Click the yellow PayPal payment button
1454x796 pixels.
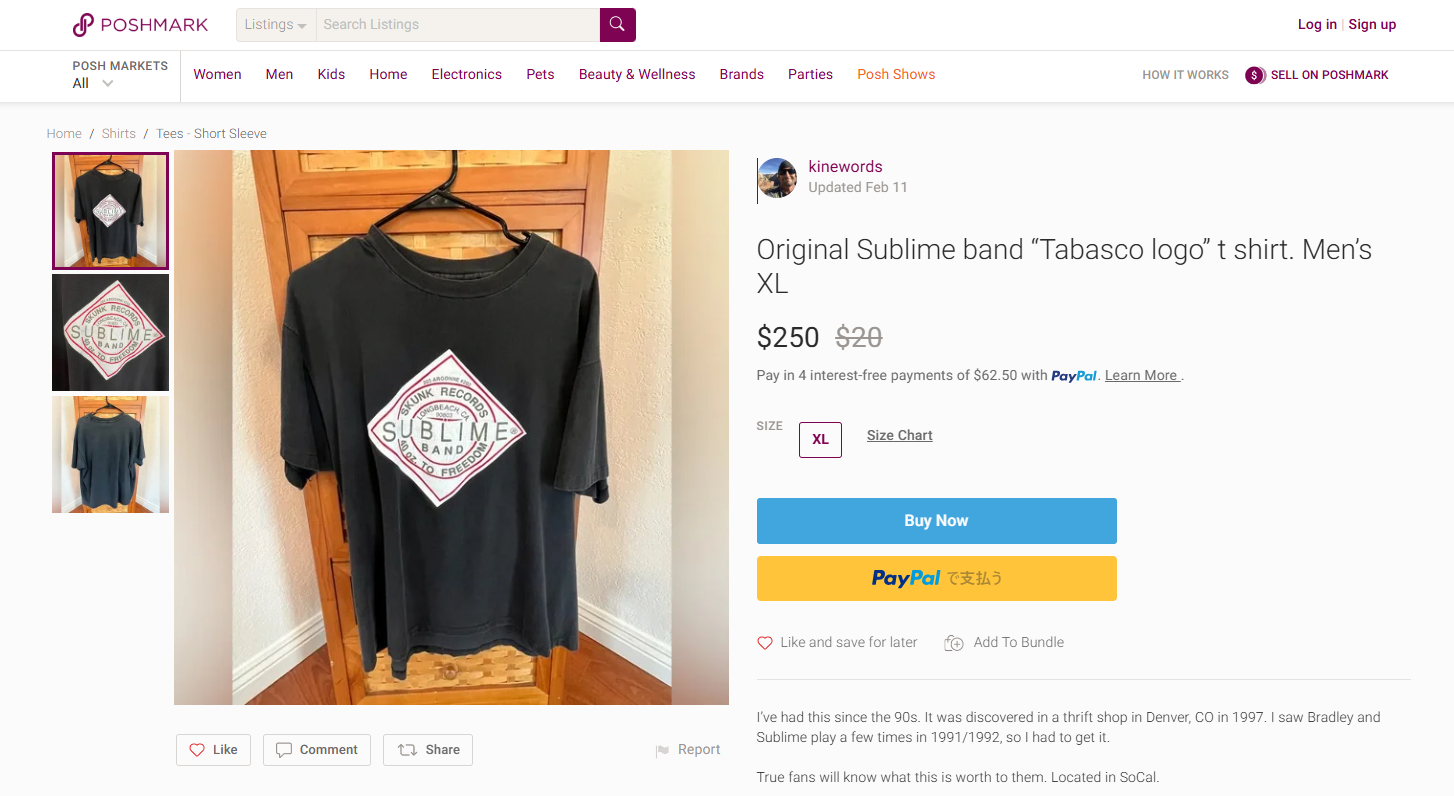pos(936,578)
